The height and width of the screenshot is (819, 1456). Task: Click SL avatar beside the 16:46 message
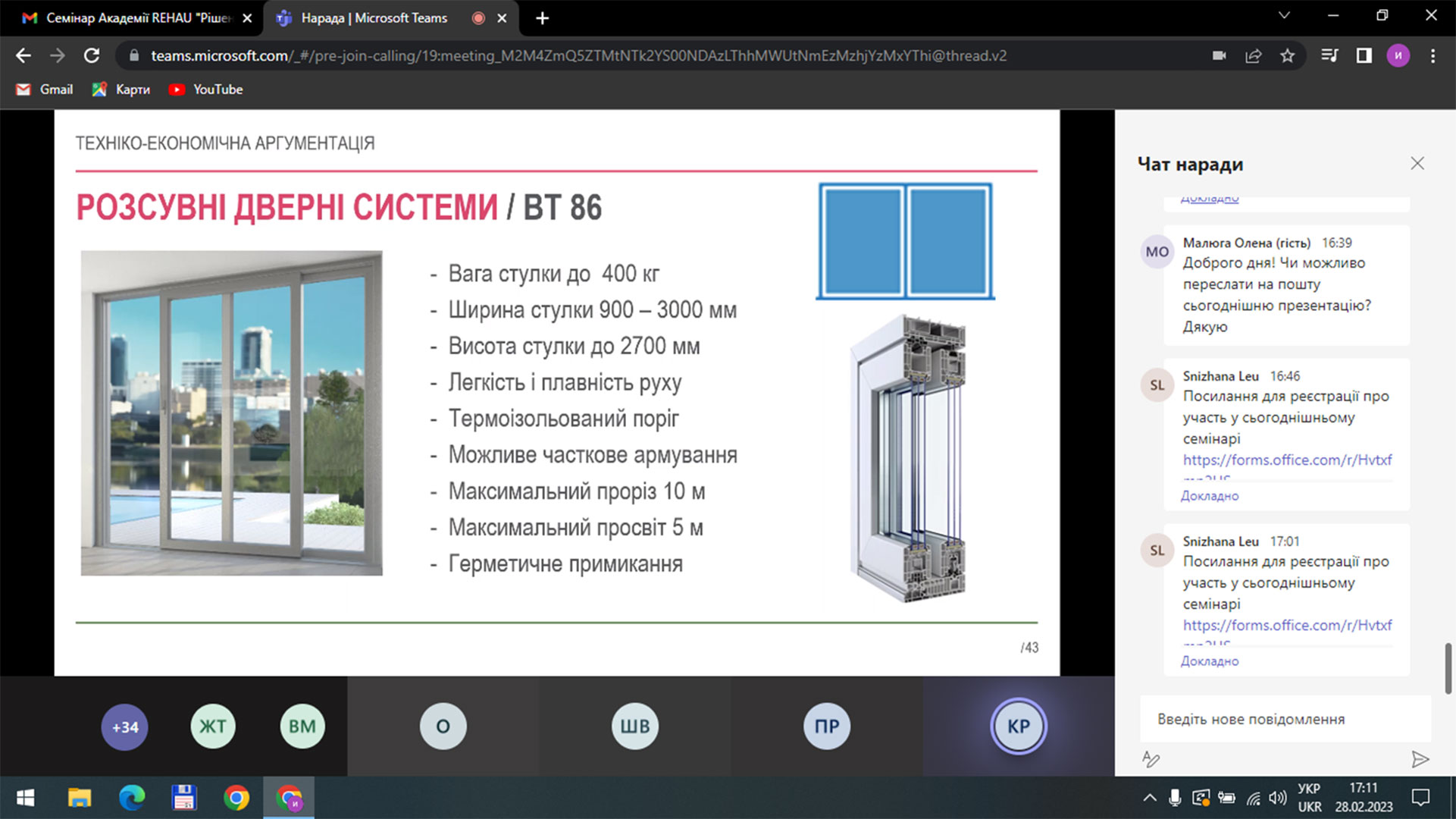point(1157,385)
